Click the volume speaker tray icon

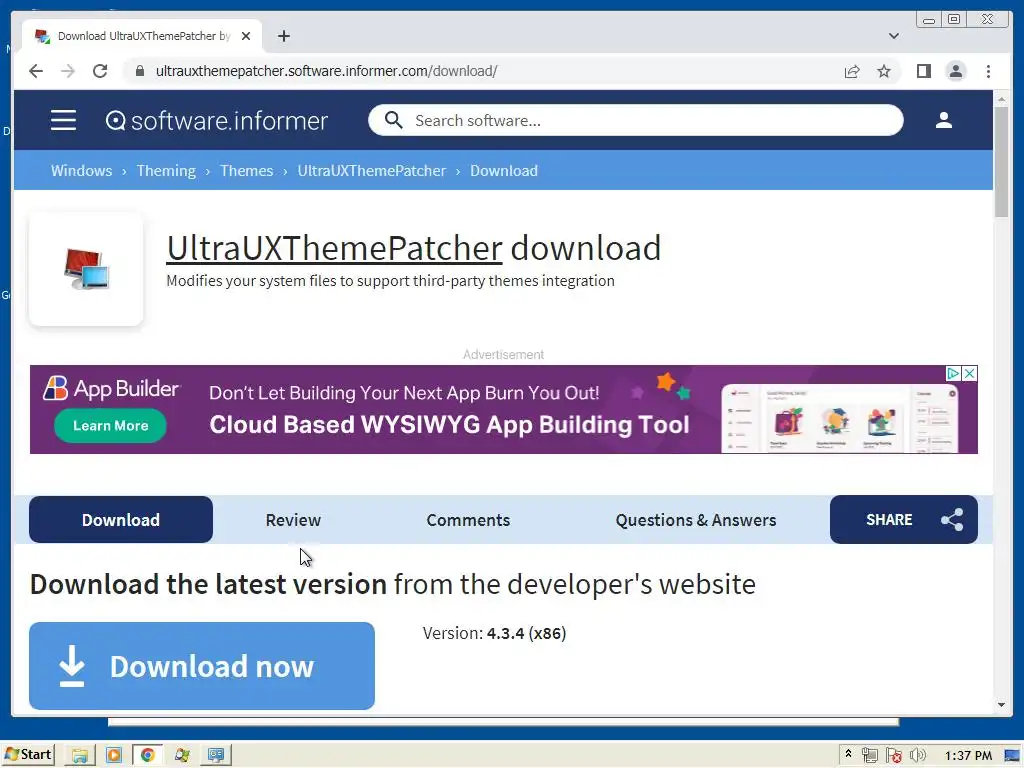(918, 756)
